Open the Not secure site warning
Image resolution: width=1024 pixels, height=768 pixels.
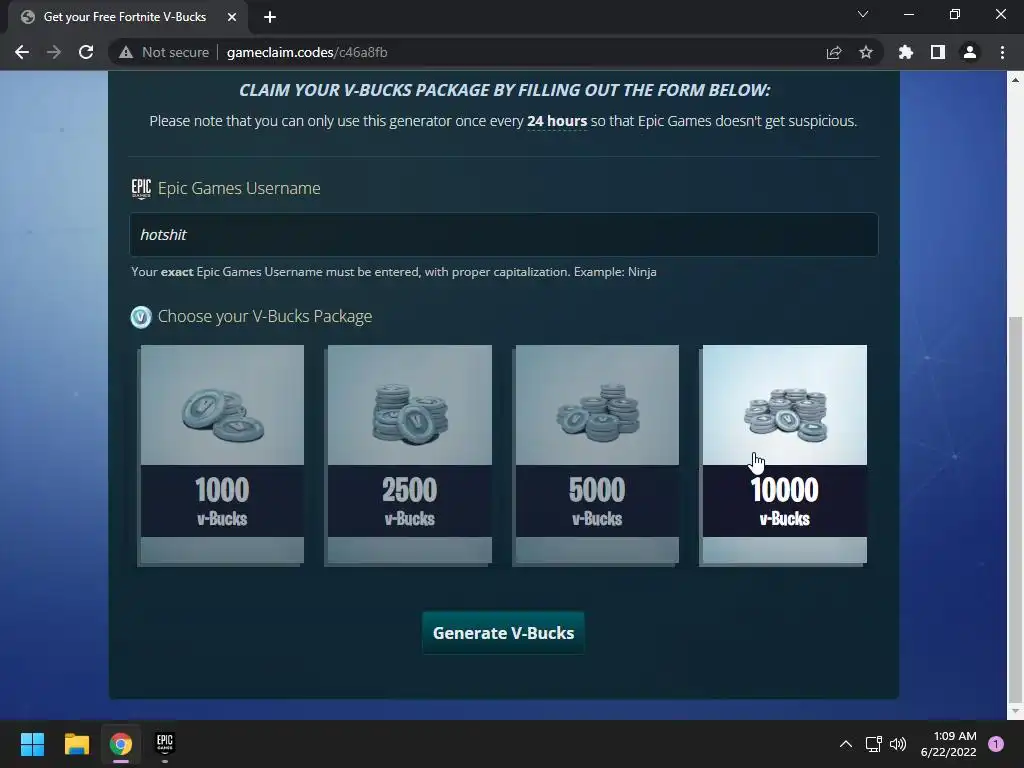click(164, 52)
